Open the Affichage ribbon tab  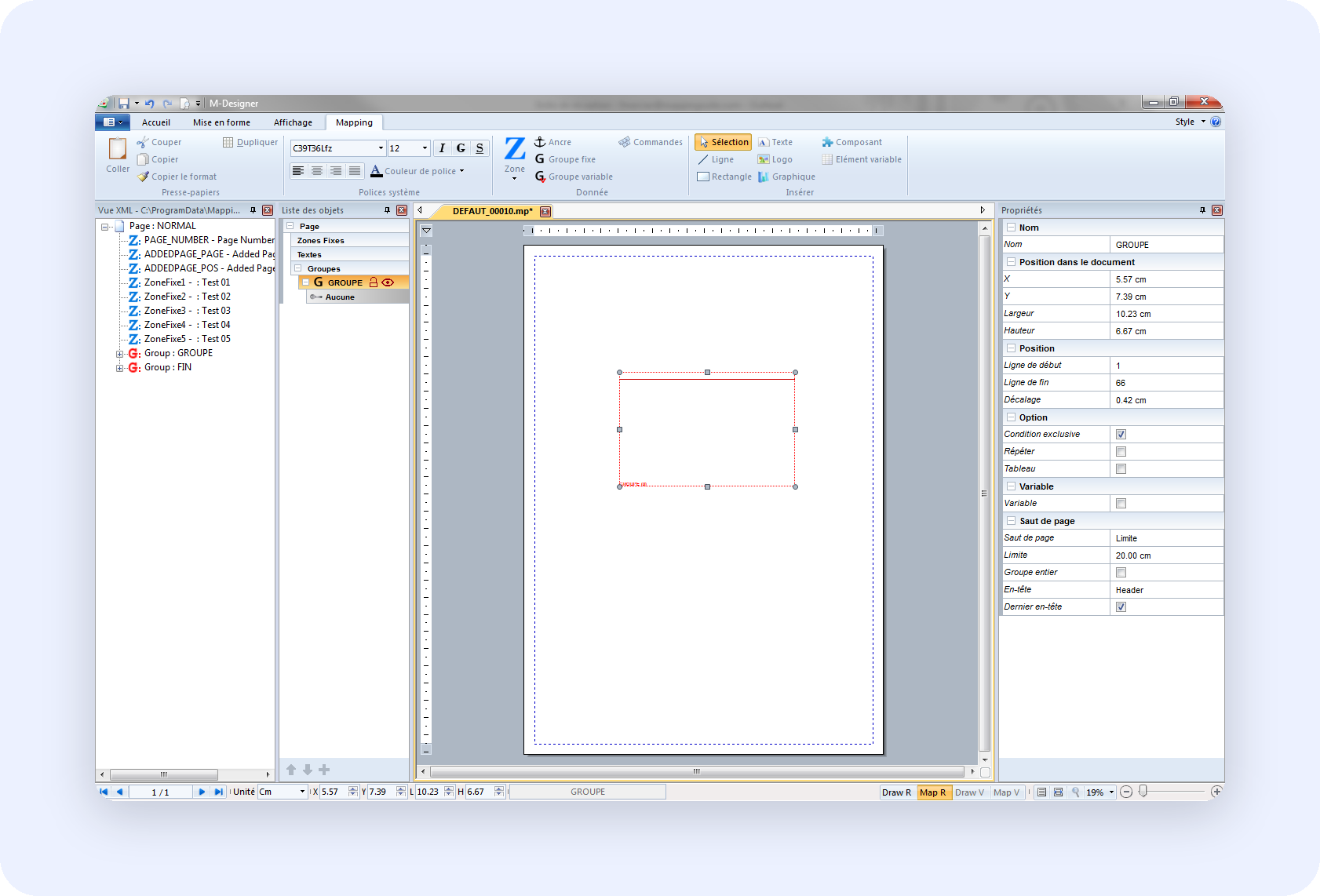[x=293, y=122]
